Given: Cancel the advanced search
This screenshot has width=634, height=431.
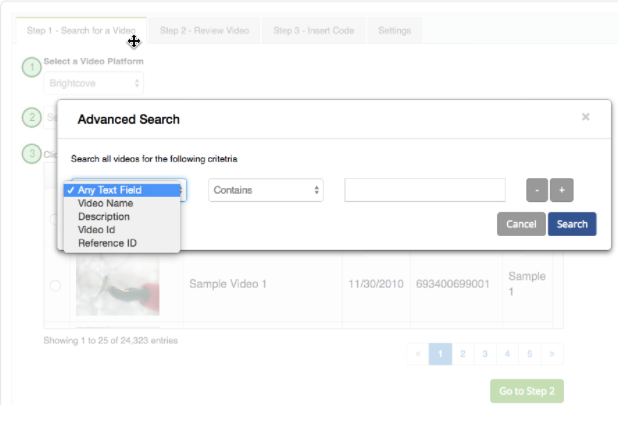Looking at the screenshot, I should 521,224.
